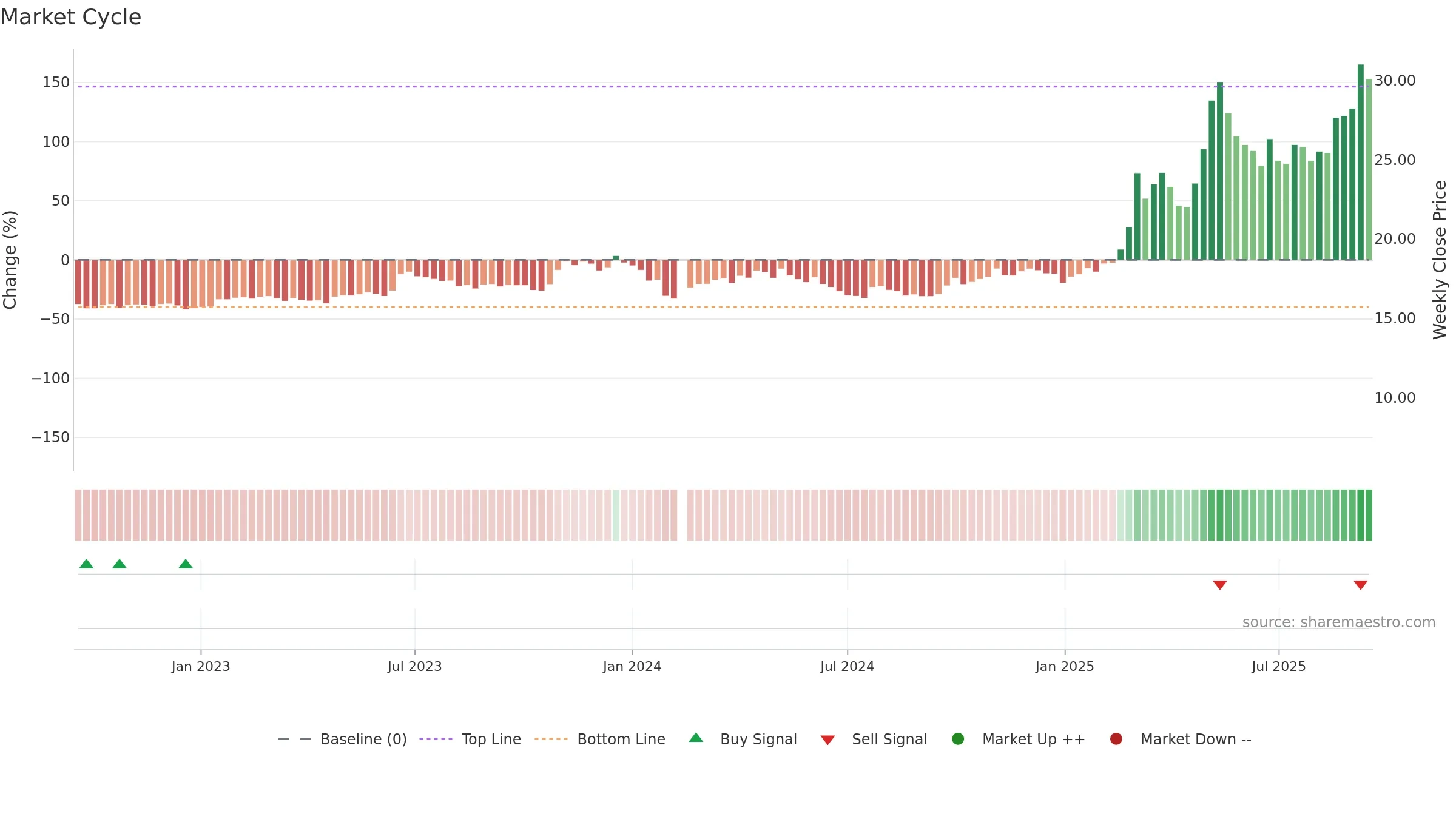1456x819 pixels.
Task: Click the latest sell signal marker at the far right
Action: pos(1361,585)
